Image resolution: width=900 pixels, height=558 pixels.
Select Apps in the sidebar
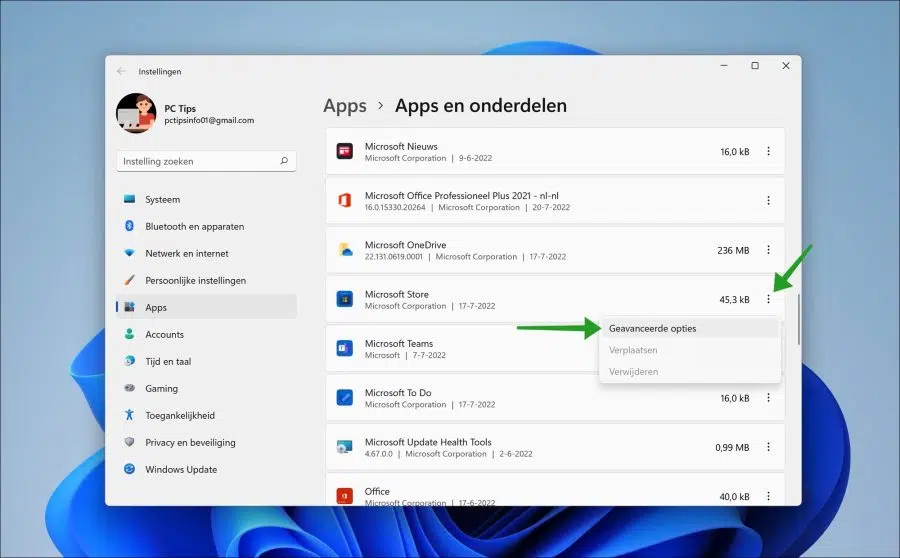click(x=206, y=307)
